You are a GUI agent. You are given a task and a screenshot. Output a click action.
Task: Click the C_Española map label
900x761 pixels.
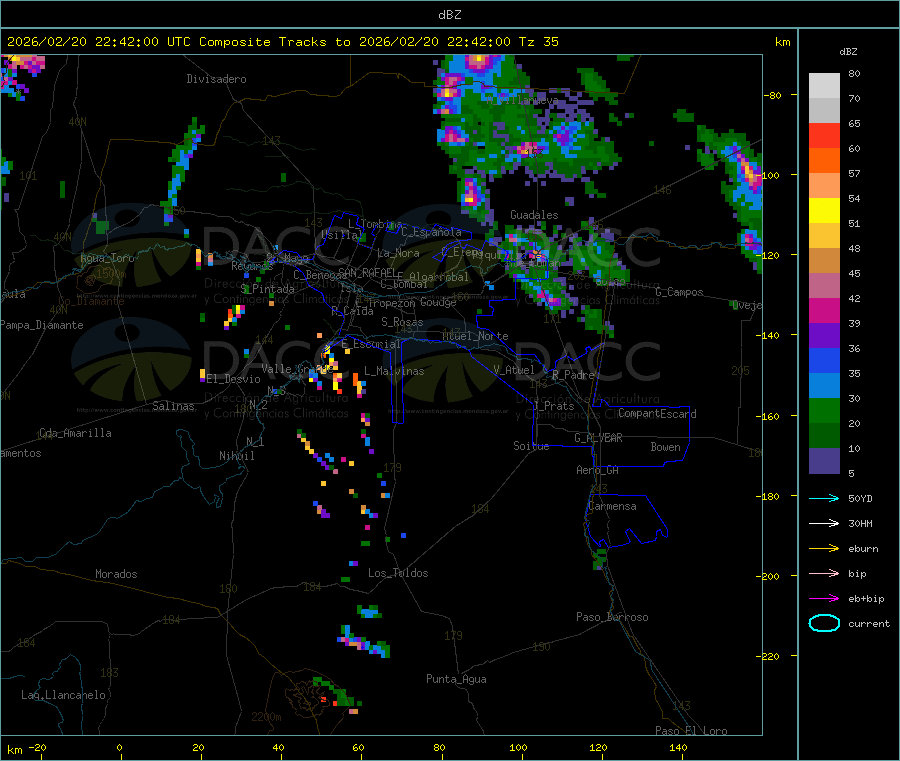431,232
